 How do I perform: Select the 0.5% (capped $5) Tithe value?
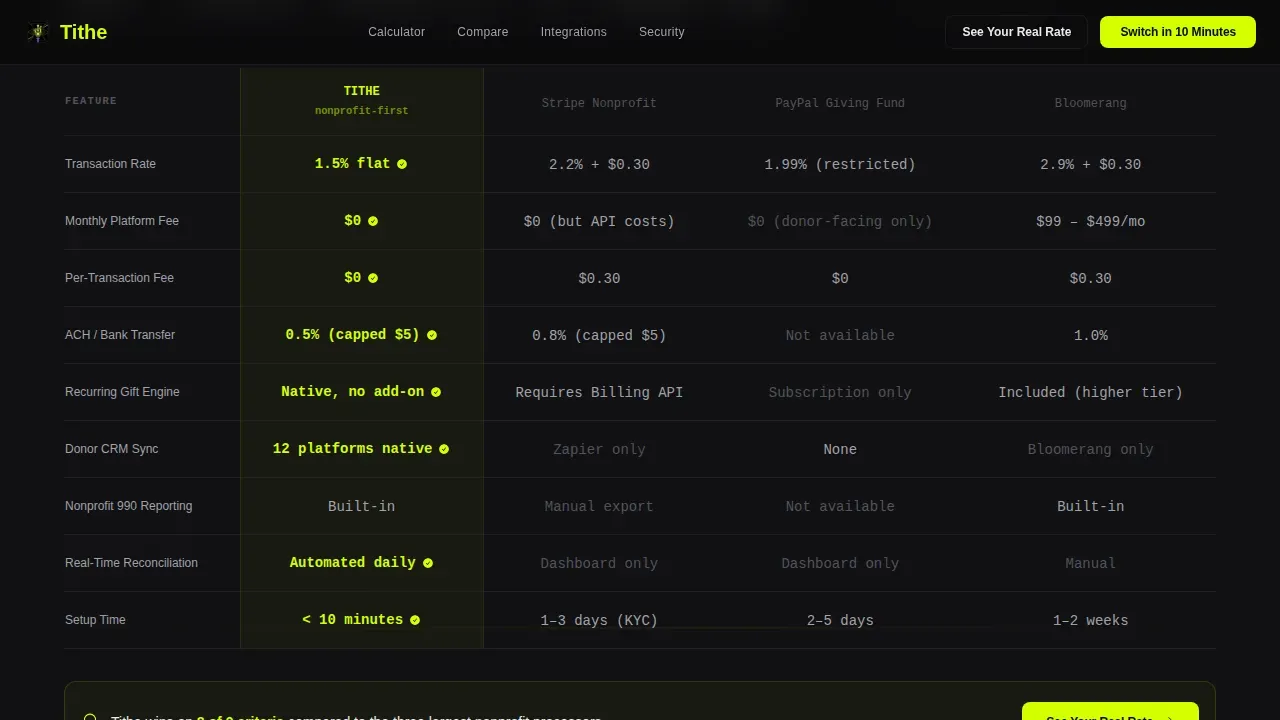pyautogui.click(x=352, y=335)
